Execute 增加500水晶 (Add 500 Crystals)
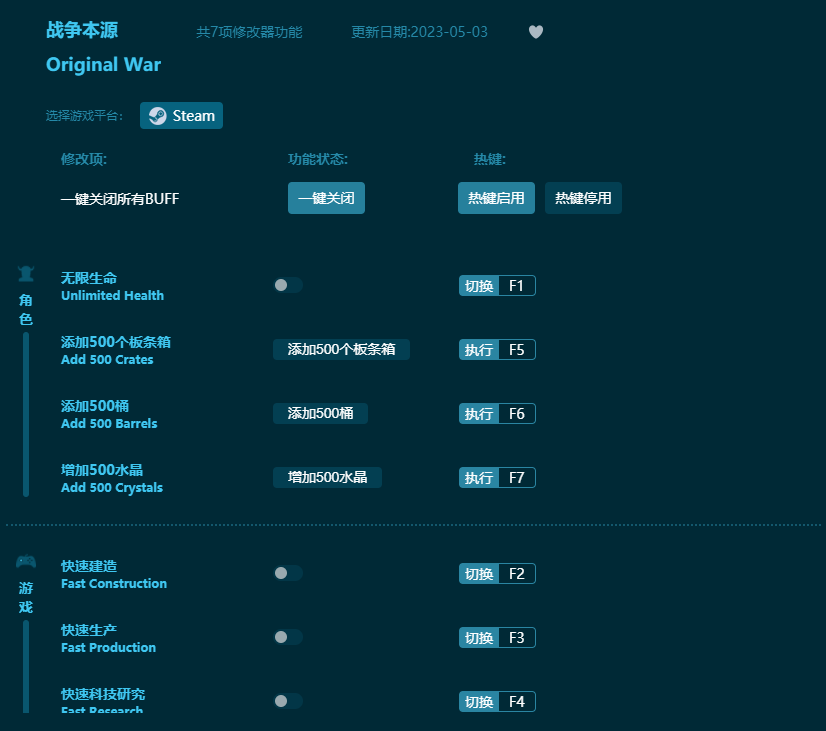Image resolution: width=826 pixels, height=731 pixels. [x=326, y=477]
